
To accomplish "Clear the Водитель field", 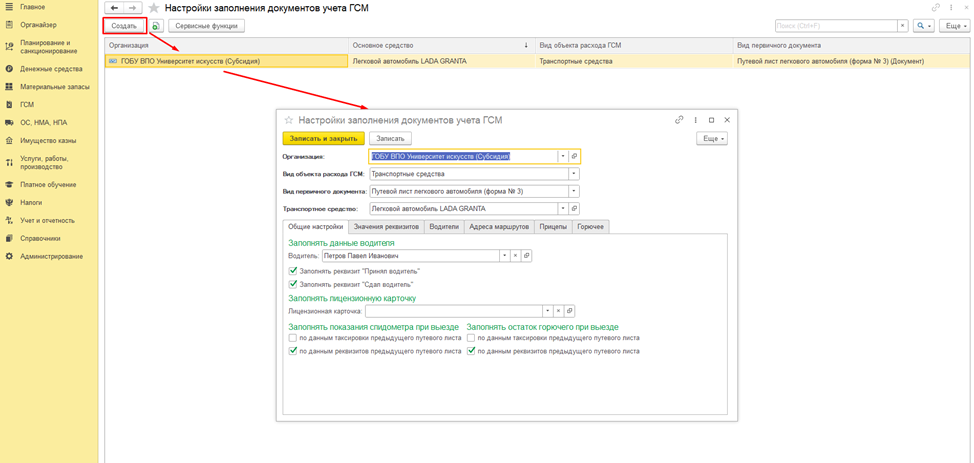I will point(515,255).
